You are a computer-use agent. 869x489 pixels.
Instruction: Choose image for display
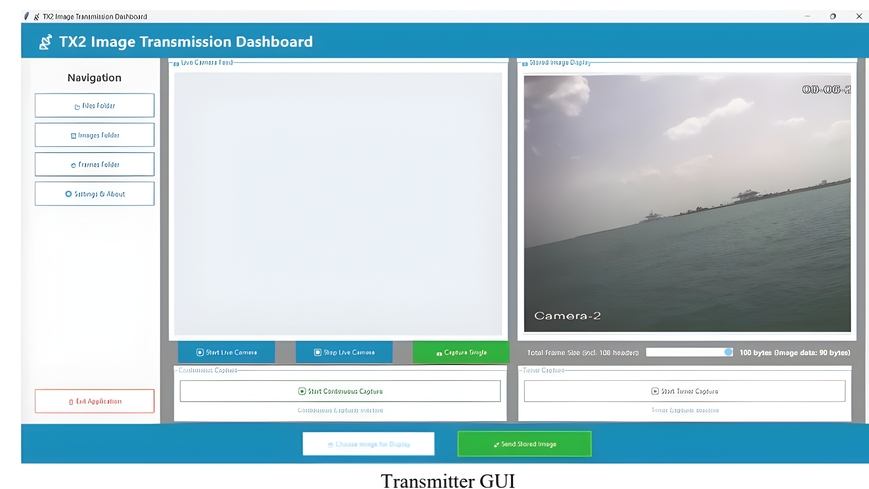click(x=369, y=444)
